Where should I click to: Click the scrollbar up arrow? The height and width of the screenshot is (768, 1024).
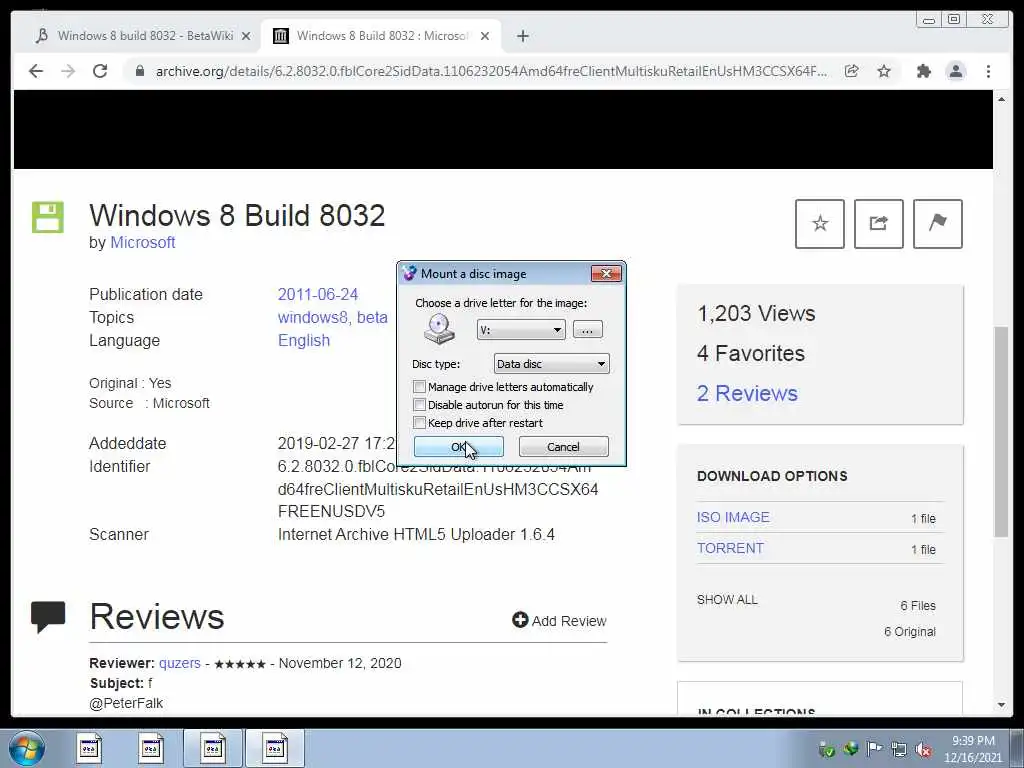[x=1001, y=99]
